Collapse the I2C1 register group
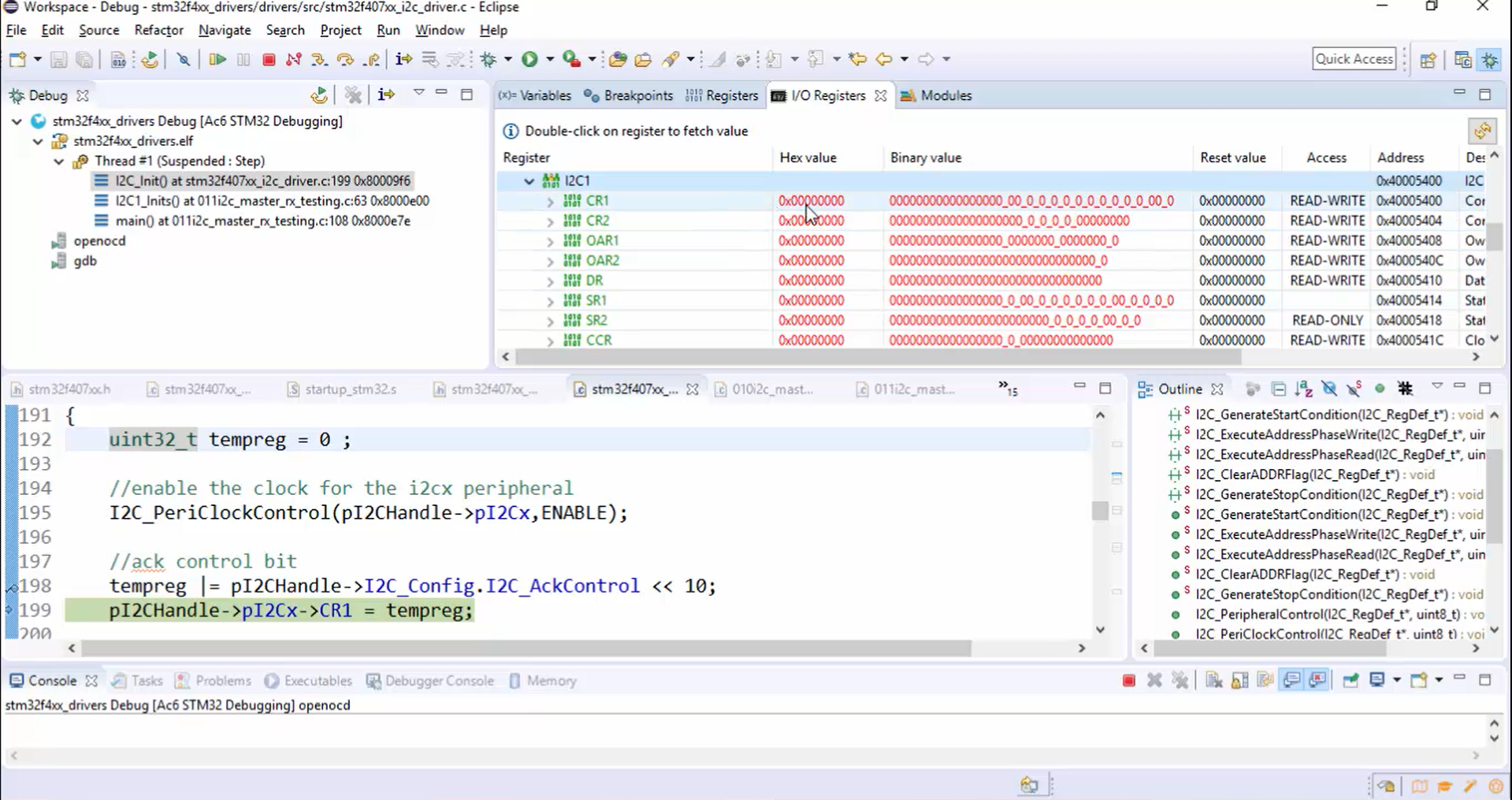 pyautogui.click(x=529, y=181)
